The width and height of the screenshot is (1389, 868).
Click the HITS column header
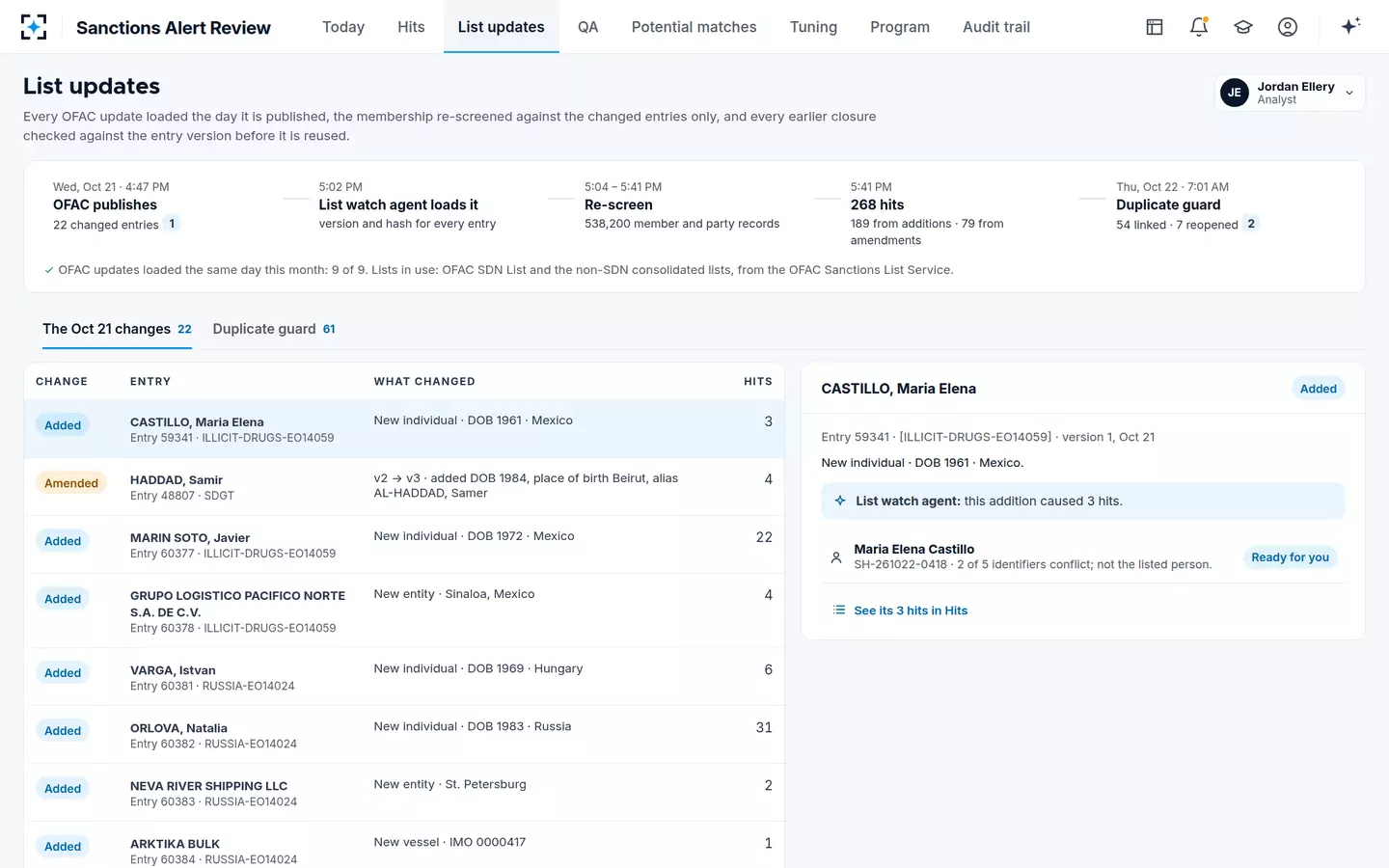tap(758, 382)
